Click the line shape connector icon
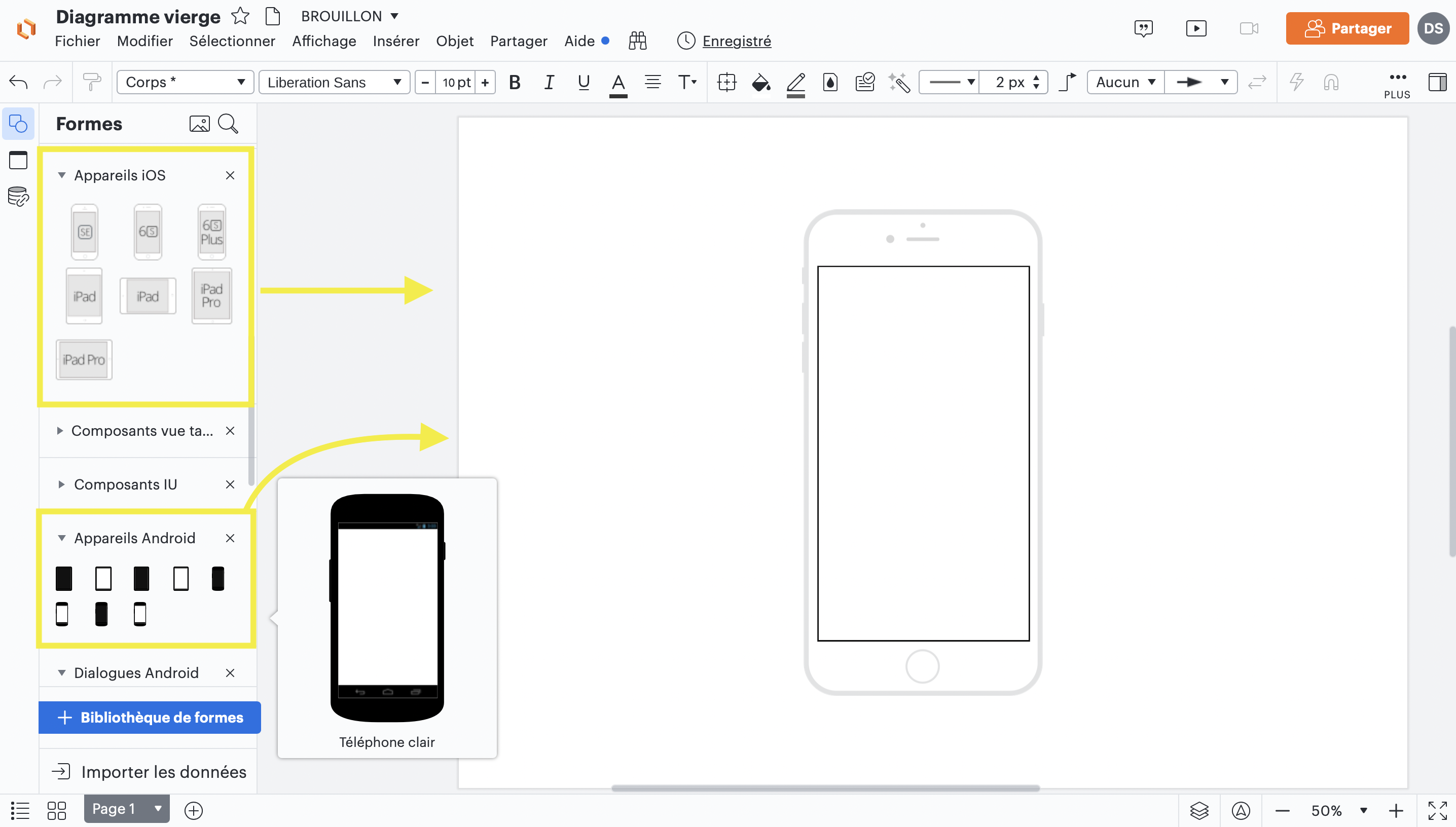The width and height of the screenshot is (1456, 827). 1068,83
